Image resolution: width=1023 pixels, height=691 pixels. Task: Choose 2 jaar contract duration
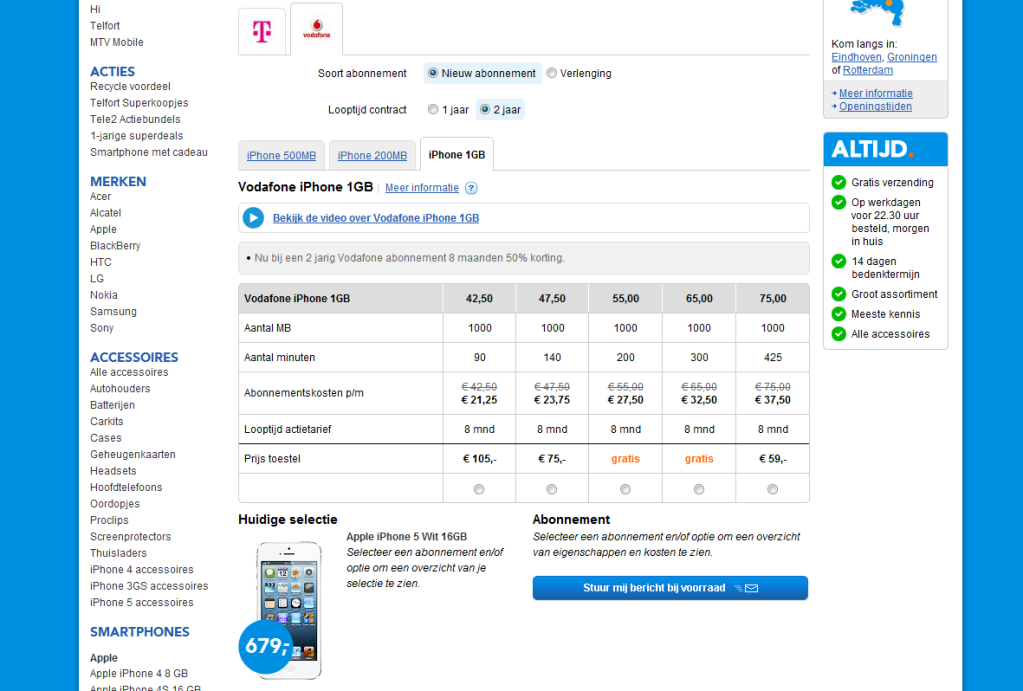(x=485, y=110)
